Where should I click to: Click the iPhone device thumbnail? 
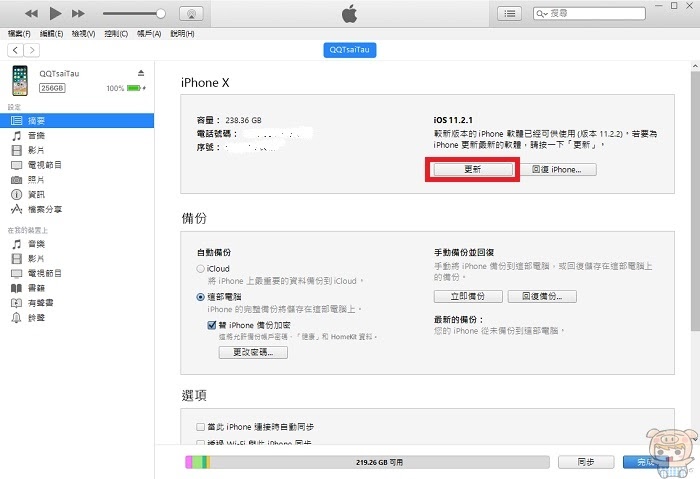click(20, 80)
